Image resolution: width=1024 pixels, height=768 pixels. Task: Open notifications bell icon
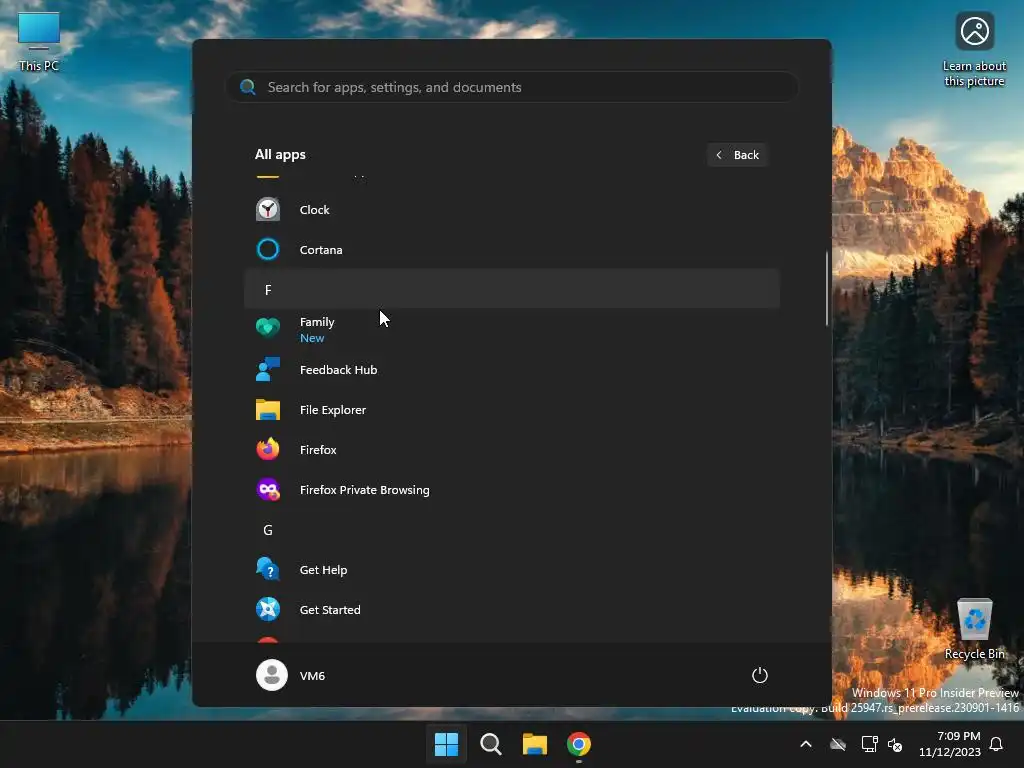(x=997, y=744)
